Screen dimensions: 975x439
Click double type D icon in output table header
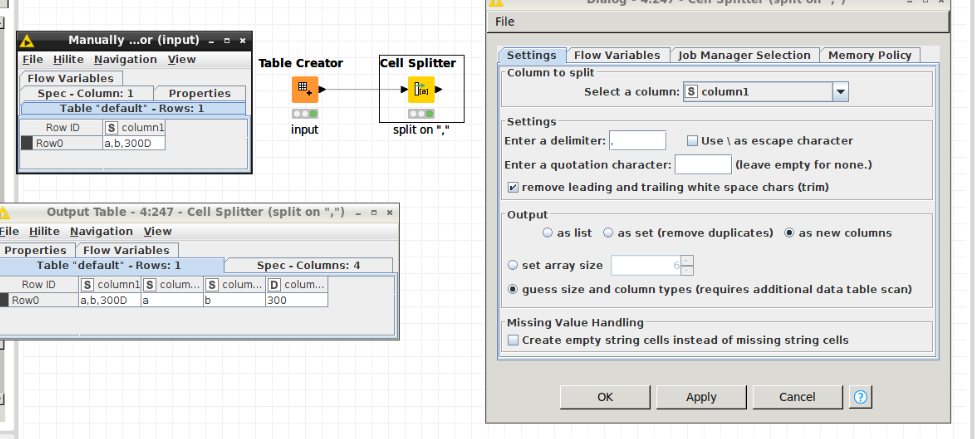tap(274, 285)
